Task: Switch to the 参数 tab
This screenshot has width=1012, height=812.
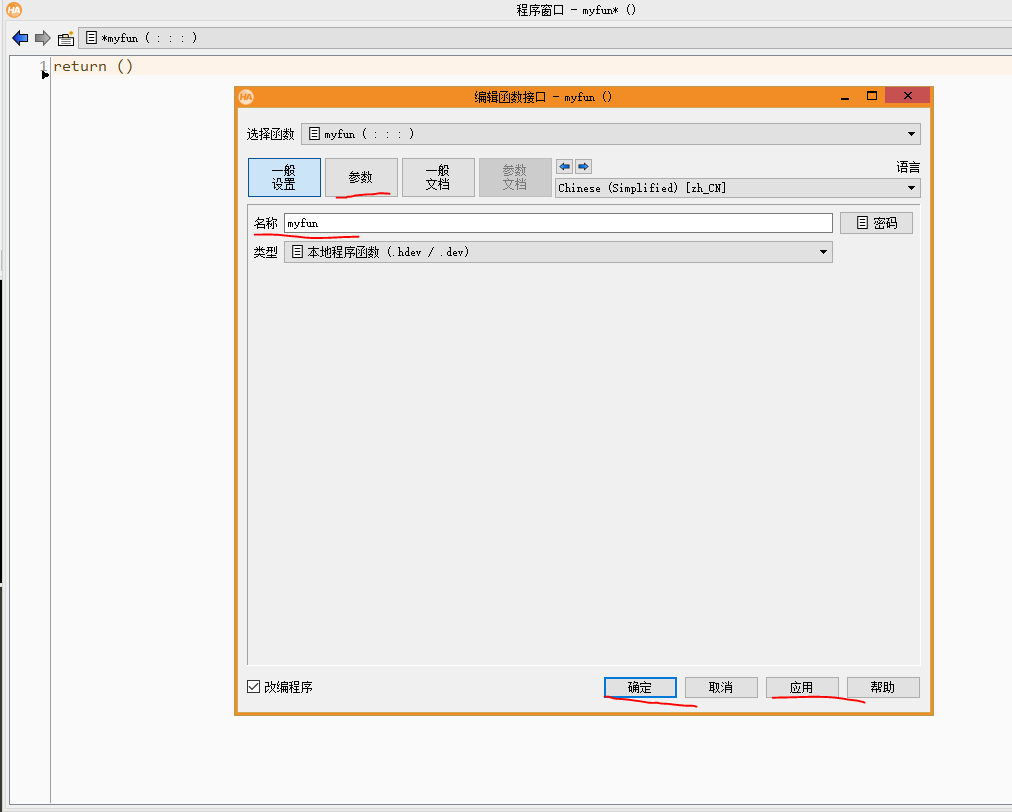Action: (x=360, y=177)
